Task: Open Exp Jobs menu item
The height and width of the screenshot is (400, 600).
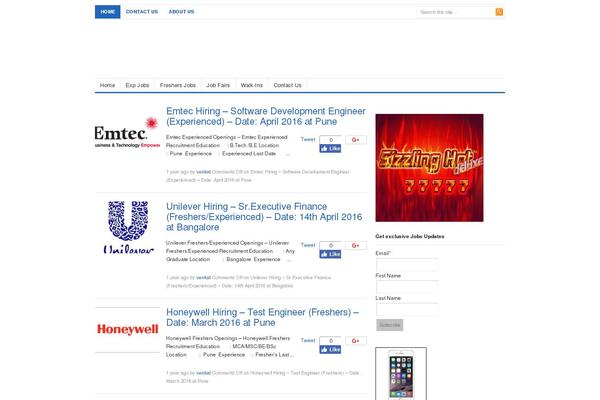Action: (x=137, y=85)
